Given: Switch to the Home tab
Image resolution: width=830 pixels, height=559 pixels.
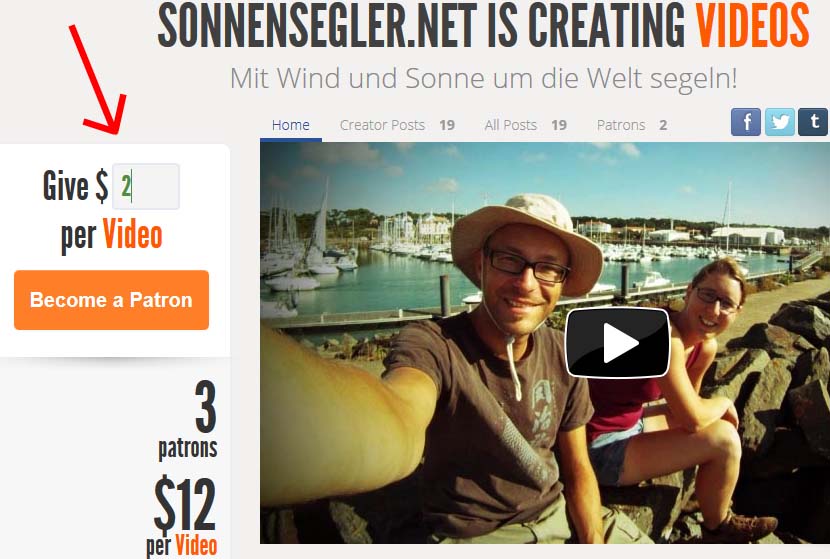Looking at the screenshot, I should coord(291,125).
